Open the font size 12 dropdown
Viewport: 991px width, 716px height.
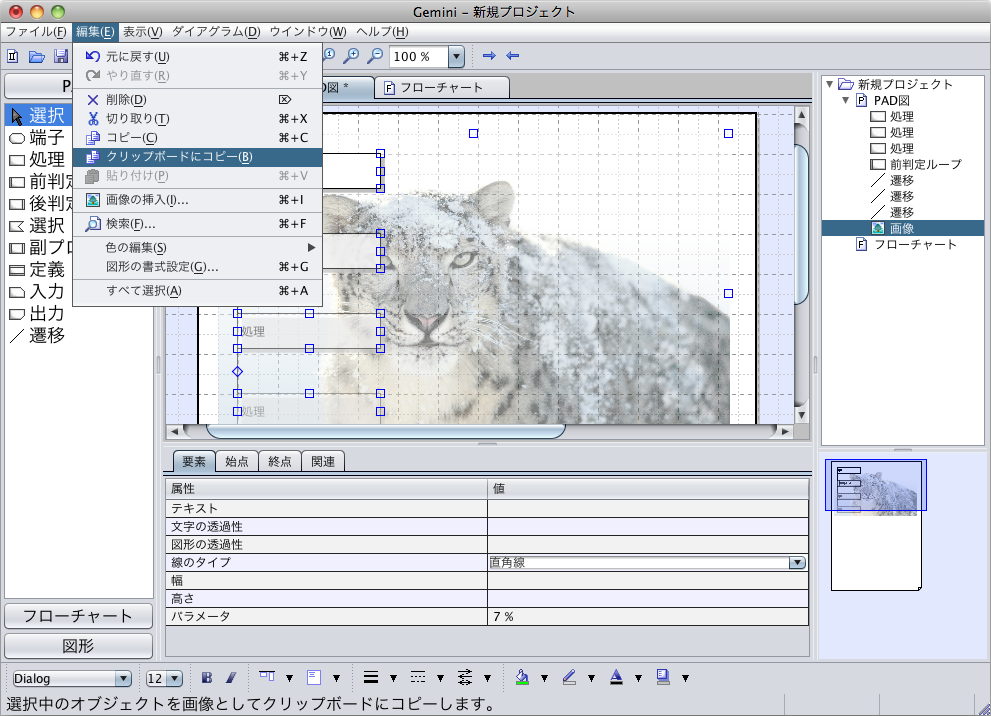point(175,679)
